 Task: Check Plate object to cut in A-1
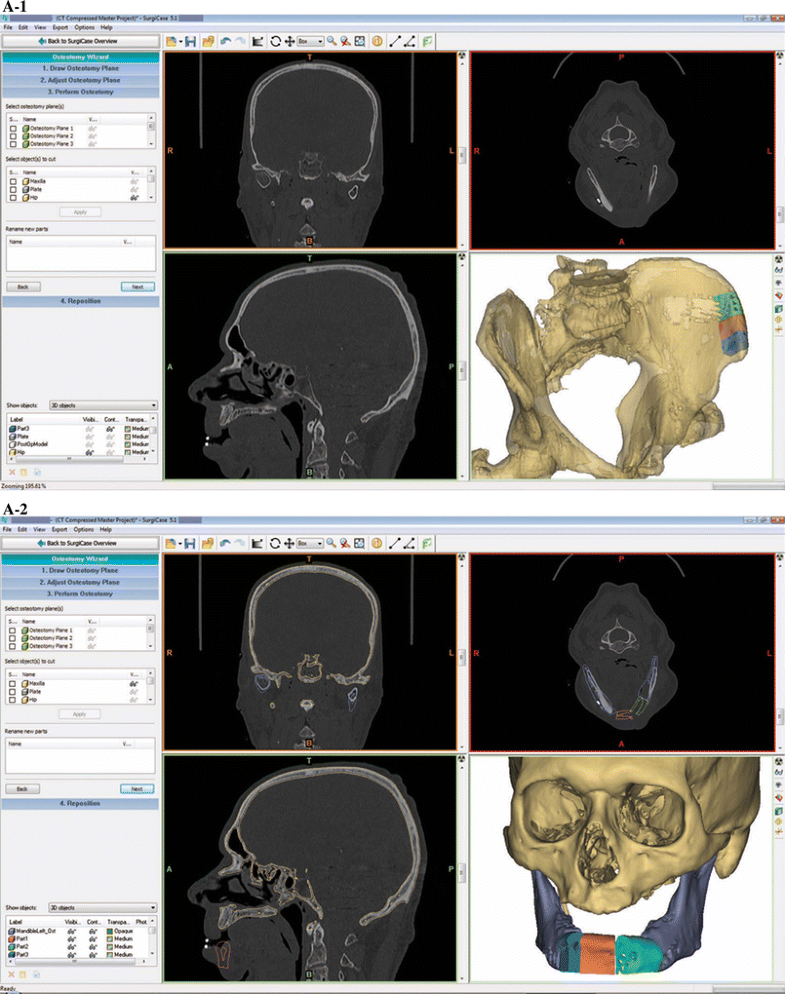point(13,190)
